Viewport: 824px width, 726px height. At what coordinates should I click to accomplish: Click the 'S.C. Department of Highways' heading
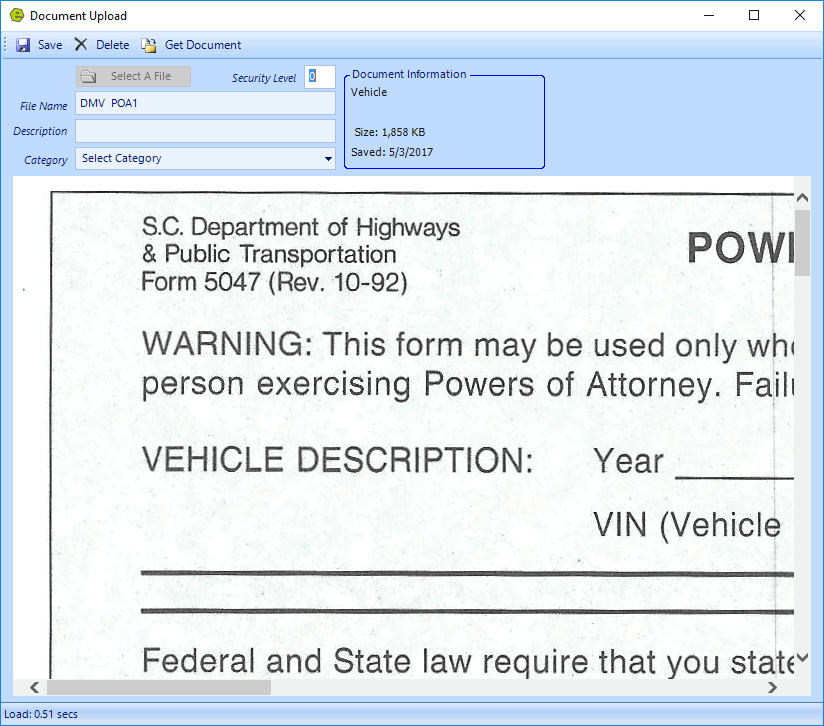coord(301,227)
